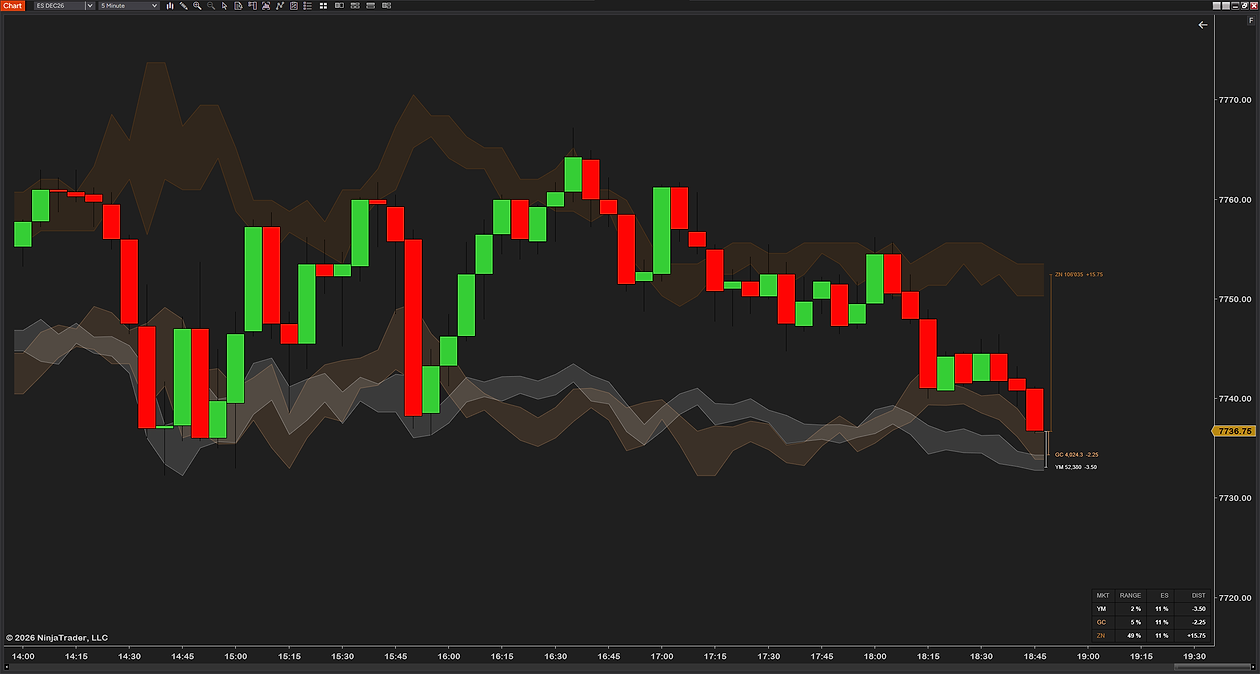Click the 19:30 time axis label
The height and width of the screenshot is (674, 1260).
pos(1194,657)
